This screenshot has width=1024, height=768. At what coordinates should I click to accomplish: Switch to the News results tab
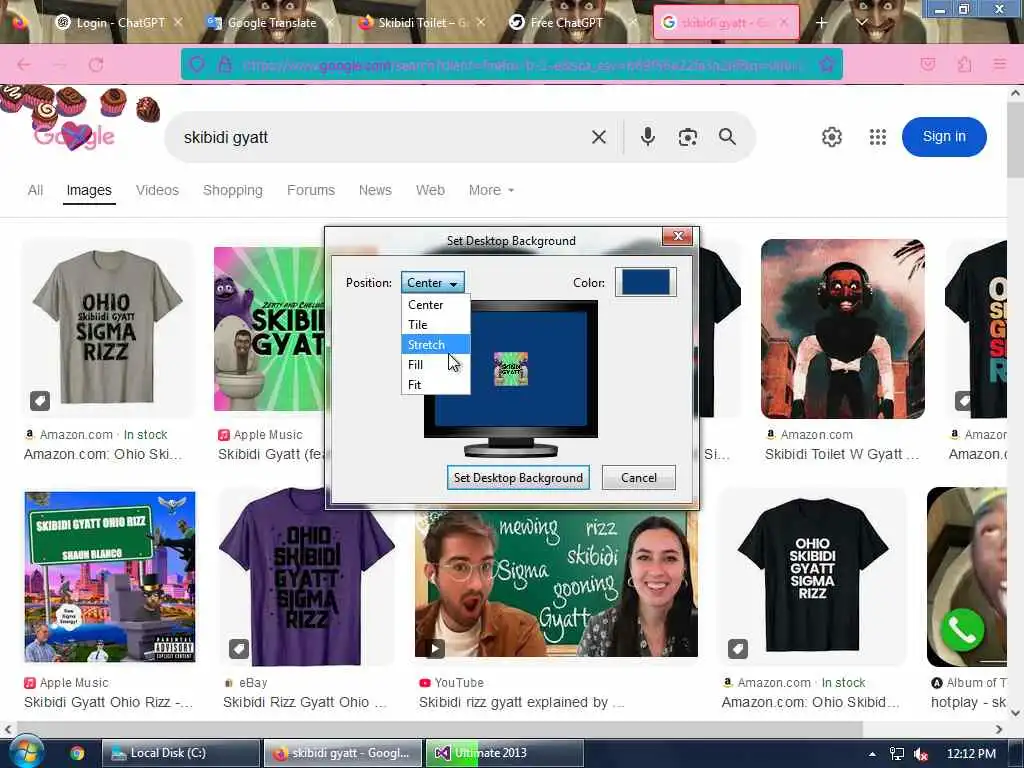(375, 190)
